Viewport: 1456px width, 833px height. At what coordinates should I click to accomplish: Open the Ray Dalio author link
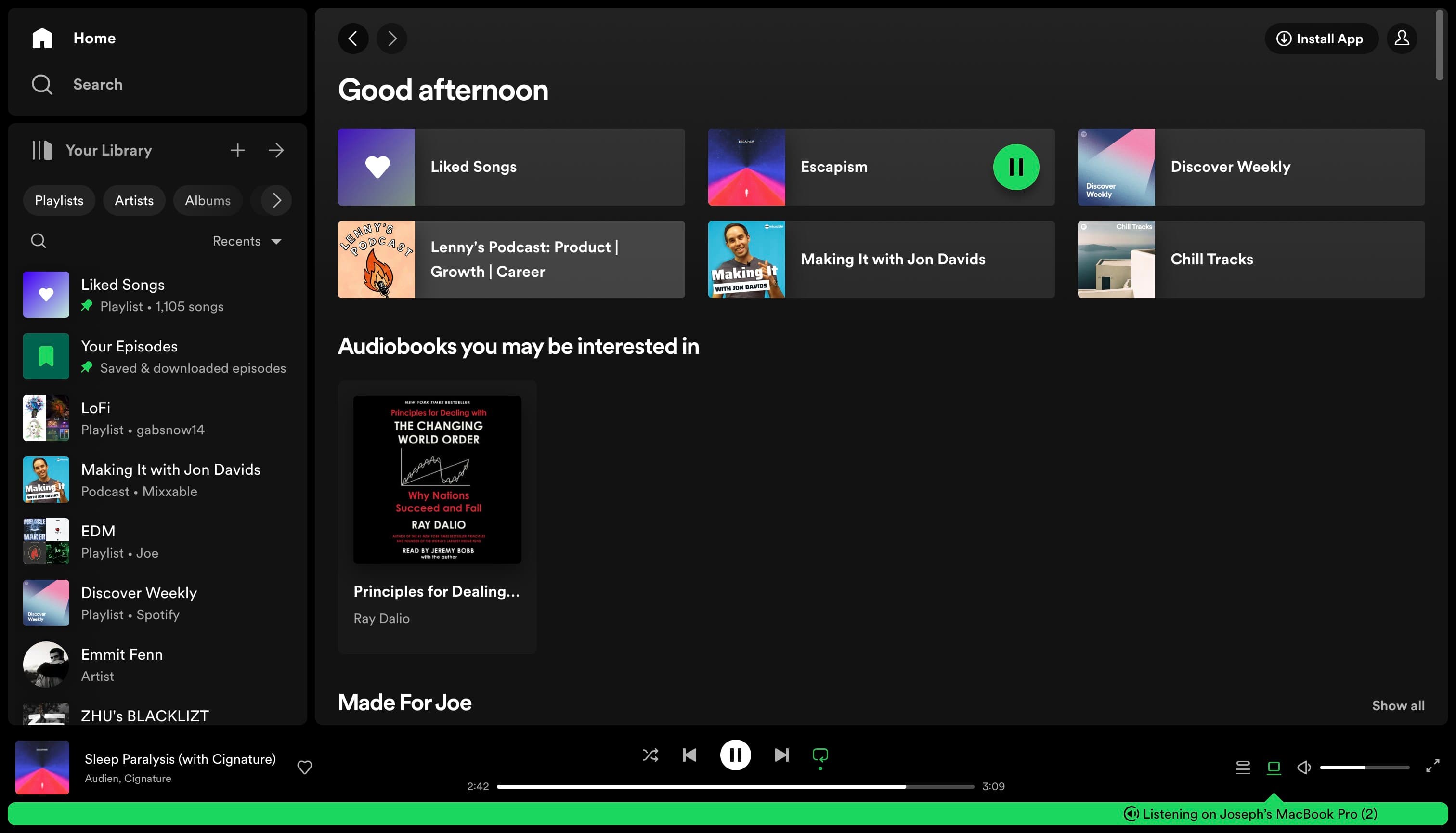click(x=382, y=618)
